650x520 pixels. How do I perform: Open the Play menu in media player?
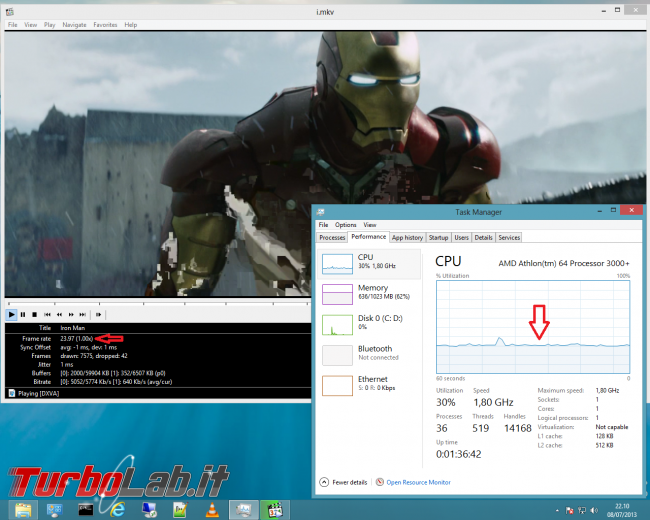coord(49,25)
